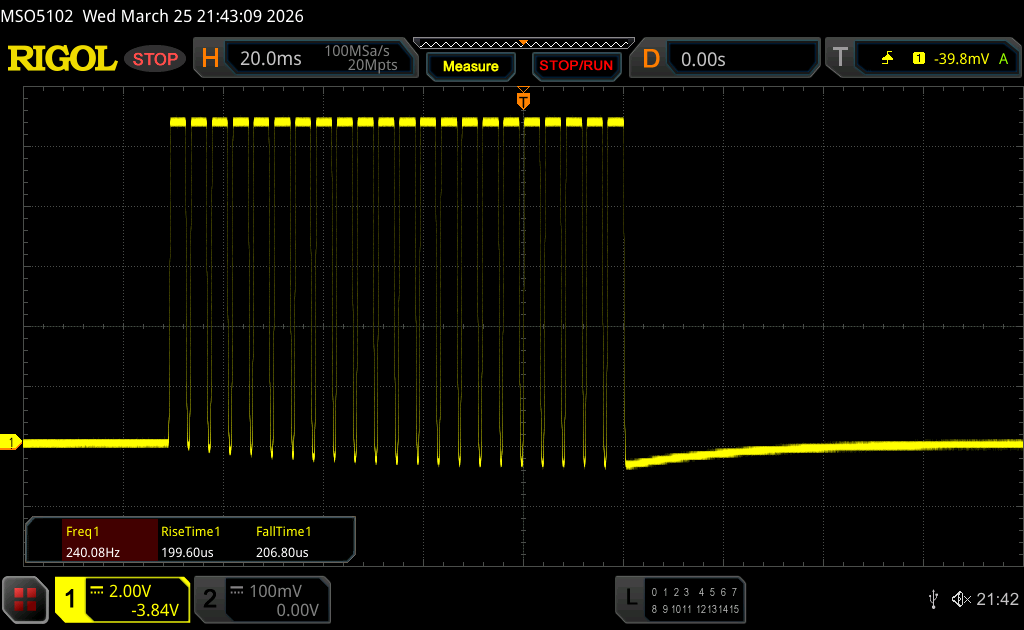The width and height of the screenshot is (1024, 630).
Task: Toggle acquisition with the STOP/RUN button
Action: point(575,66)
